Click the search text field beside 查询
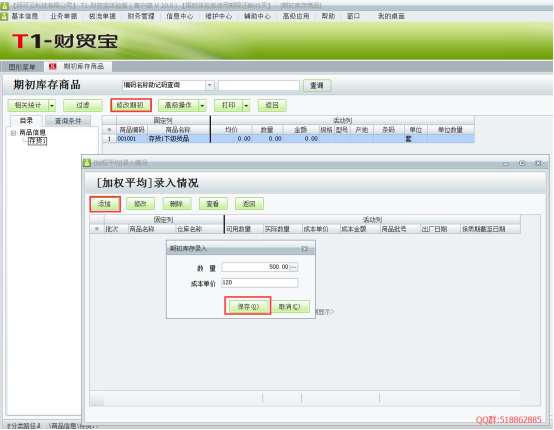Image resolution: width=554 pixels, height=430 pixels. (259, 86)
